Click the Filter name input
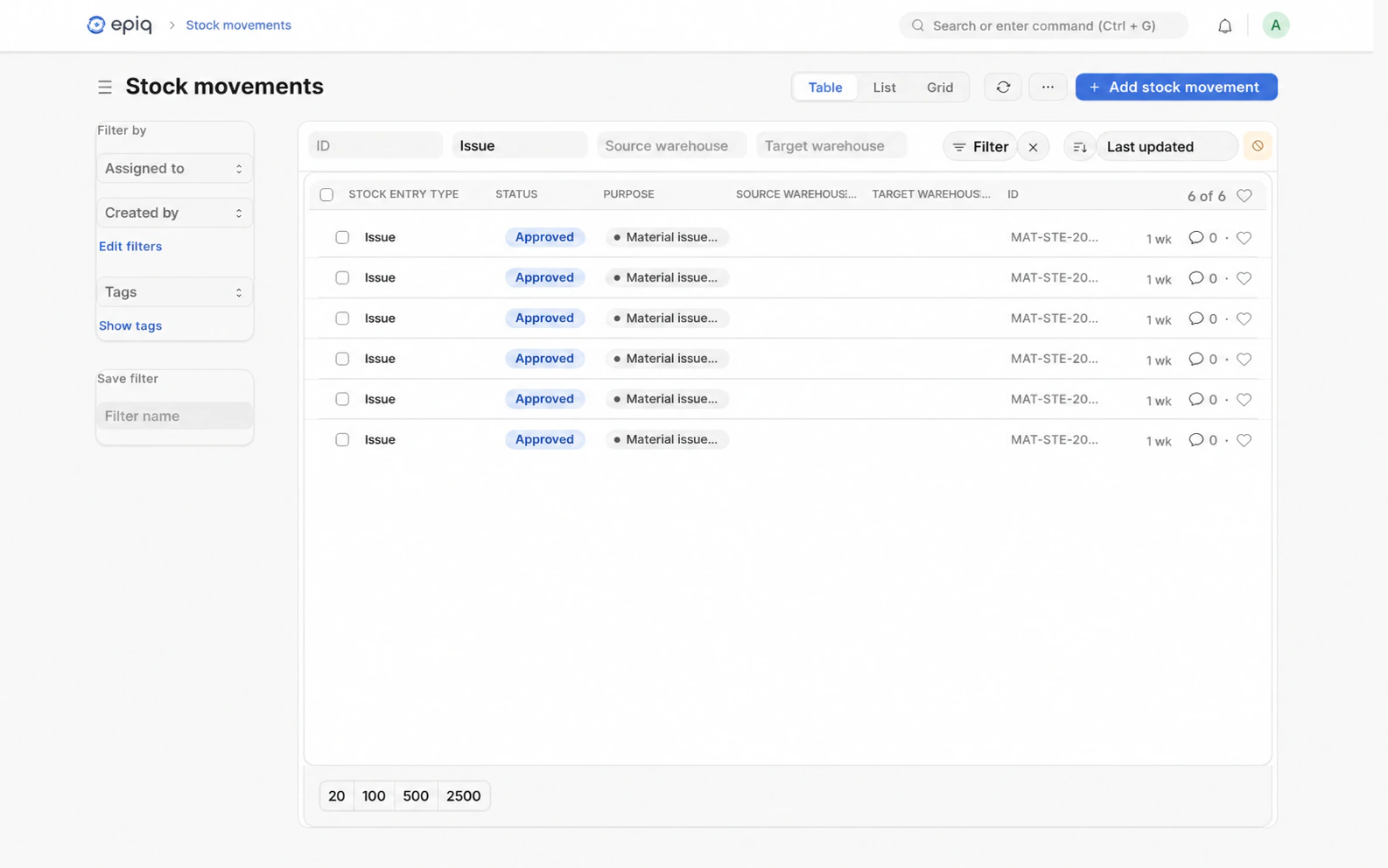Screen dimensions: 1388x868 click(174, 416)
